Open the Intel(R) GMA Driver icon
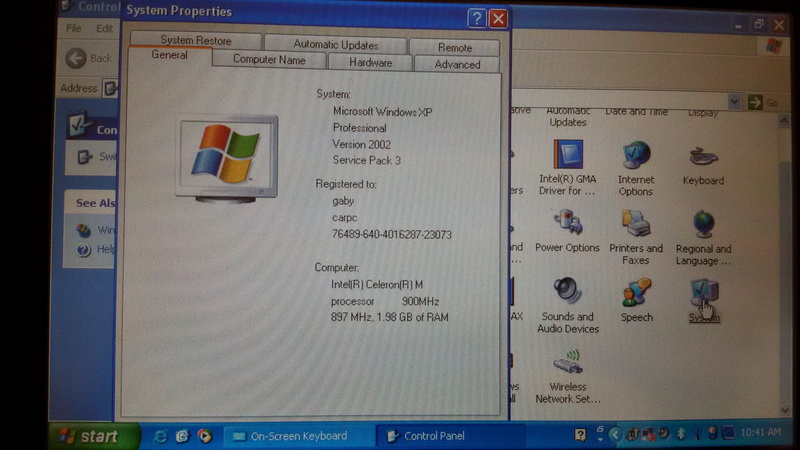Image resolution: width=800 pixels, height=450 pixels. [567, 167]
